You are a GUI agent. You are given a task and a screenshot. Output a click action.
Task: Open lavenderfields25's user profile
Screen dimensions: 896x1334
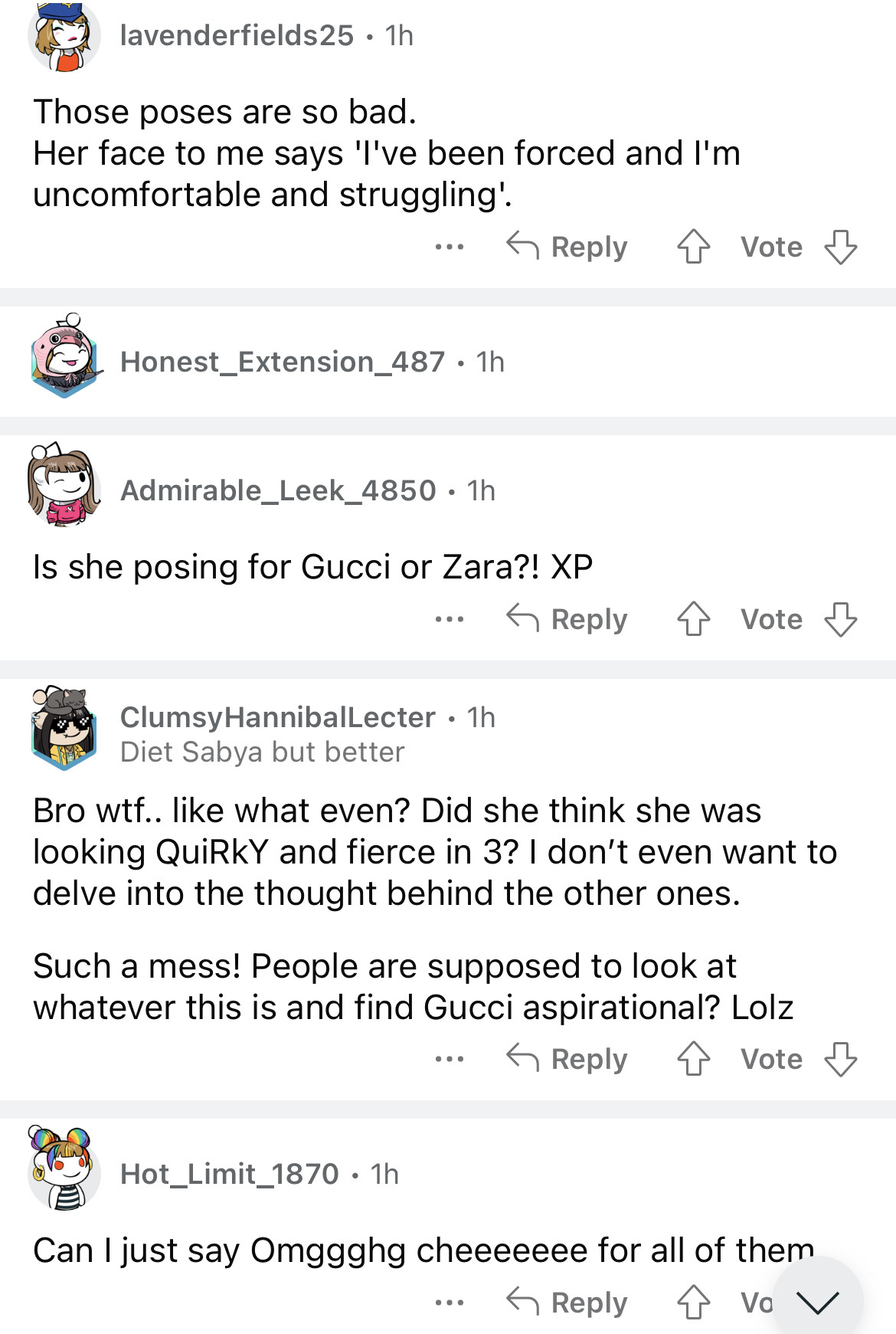coord(237,35)
